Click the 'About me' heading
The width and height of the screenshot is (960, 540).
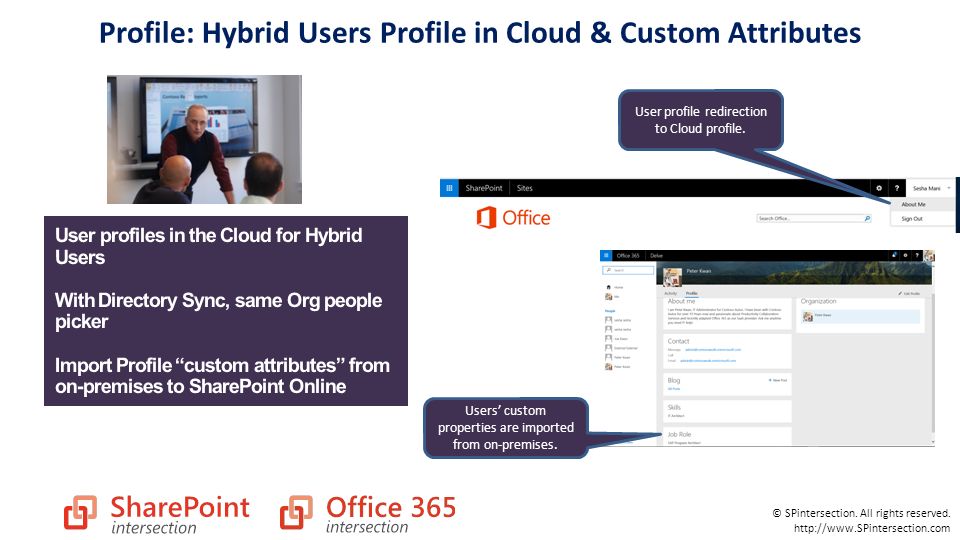(x=681, y=301)
